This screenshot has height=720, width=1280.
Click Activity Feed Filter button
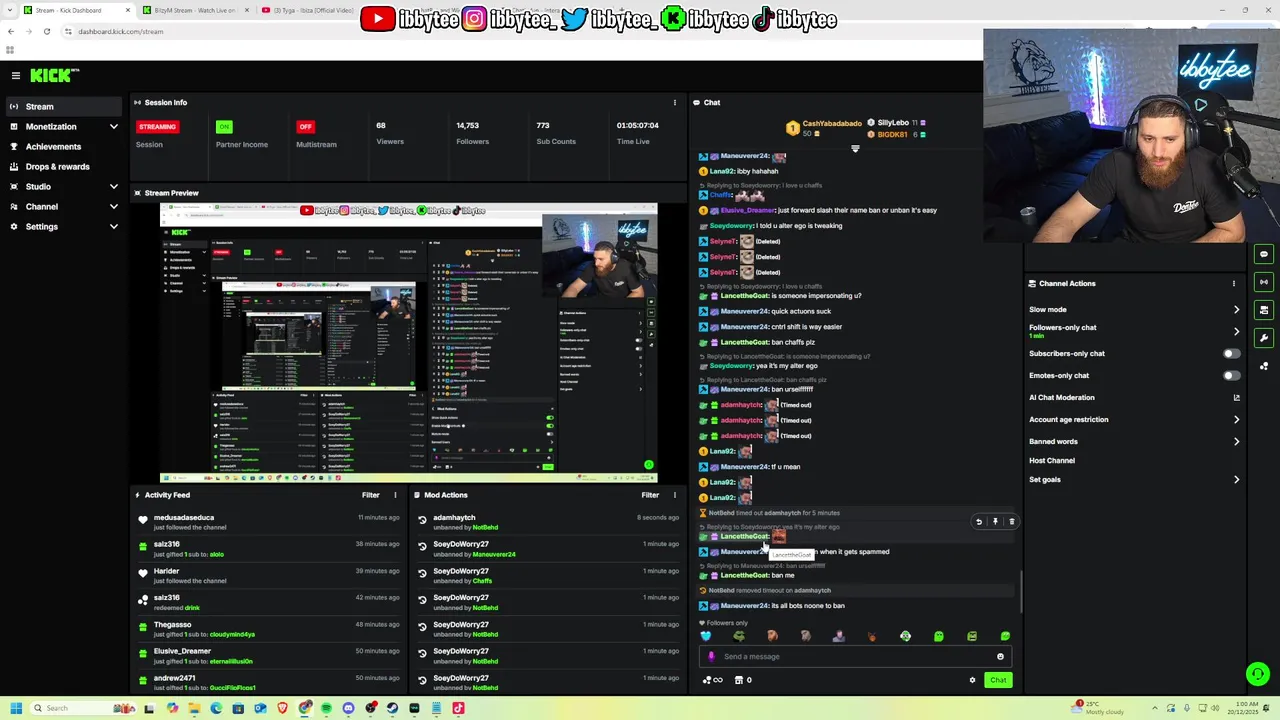(x=371, y=495)
